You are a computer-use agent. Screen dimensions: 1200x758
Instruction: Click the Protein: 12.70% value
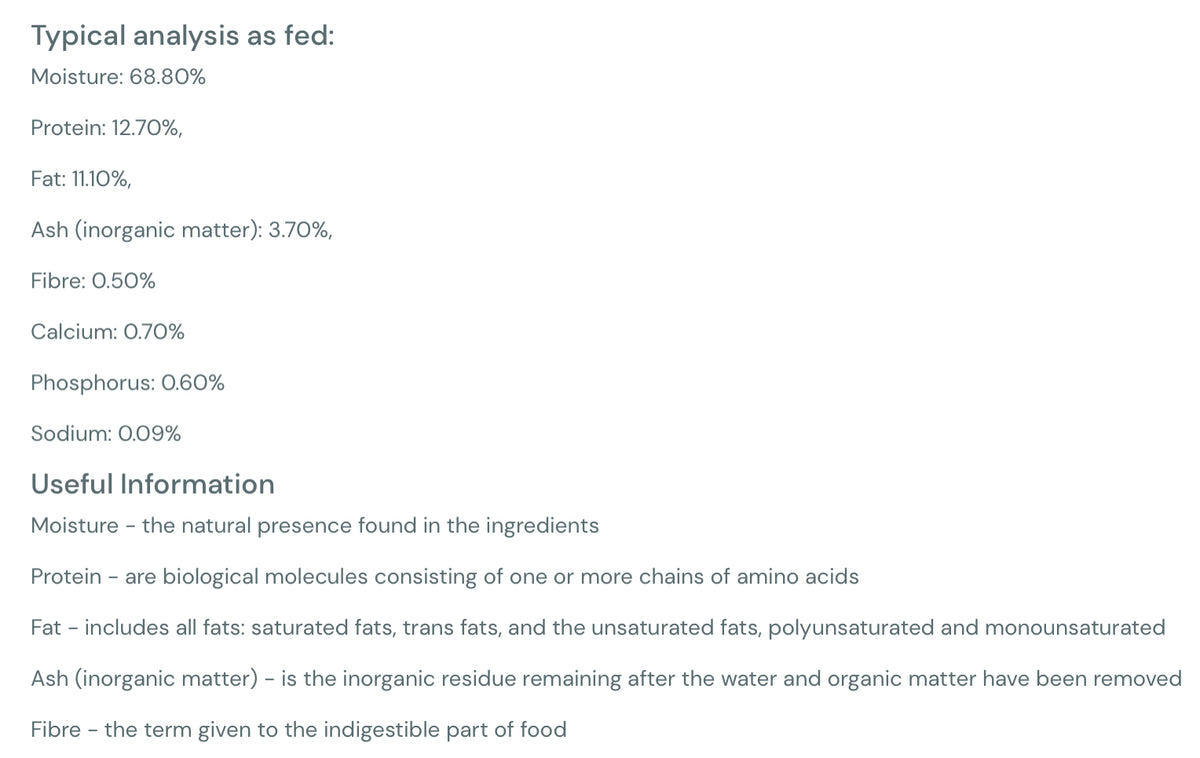pos(107,128)
